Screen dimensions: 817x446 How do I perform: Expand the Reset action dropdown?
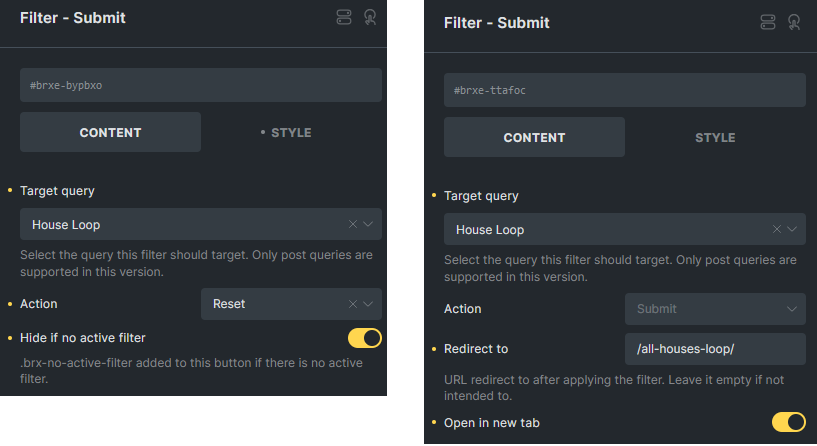click(x=369, y=304)
